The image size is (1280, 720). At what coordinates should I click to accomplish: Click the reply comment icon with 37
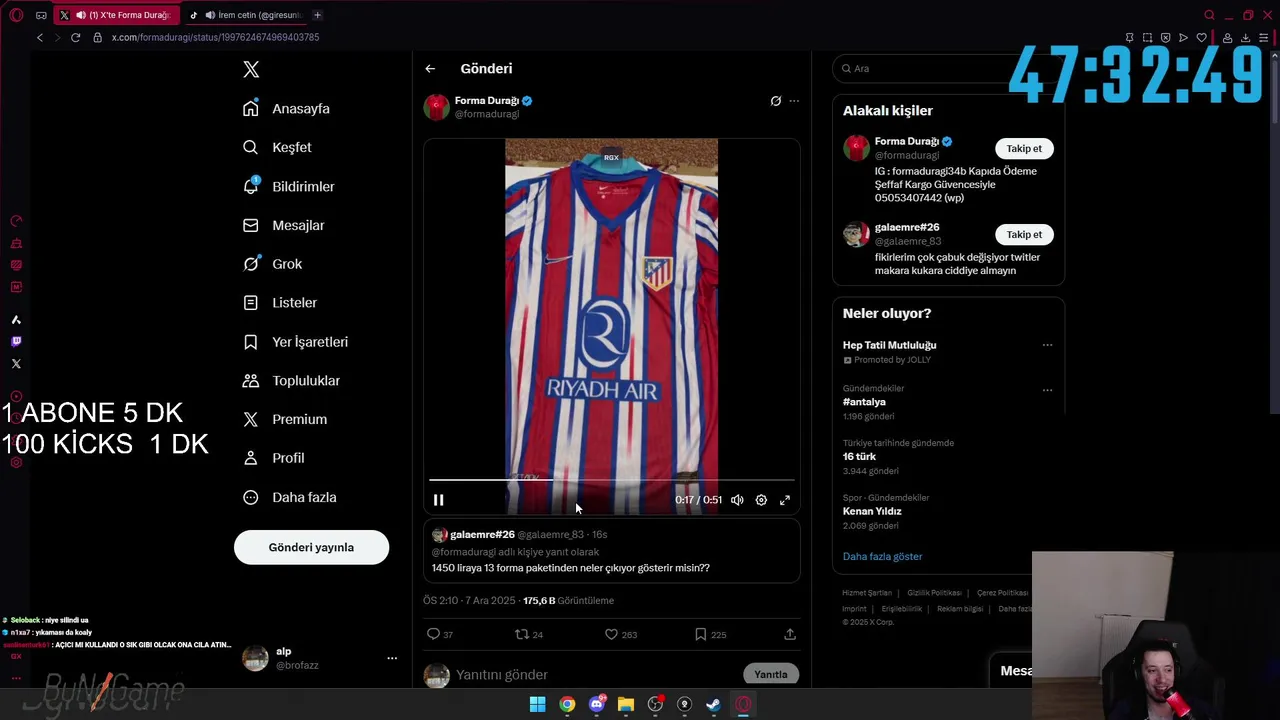tap(440, 634)
